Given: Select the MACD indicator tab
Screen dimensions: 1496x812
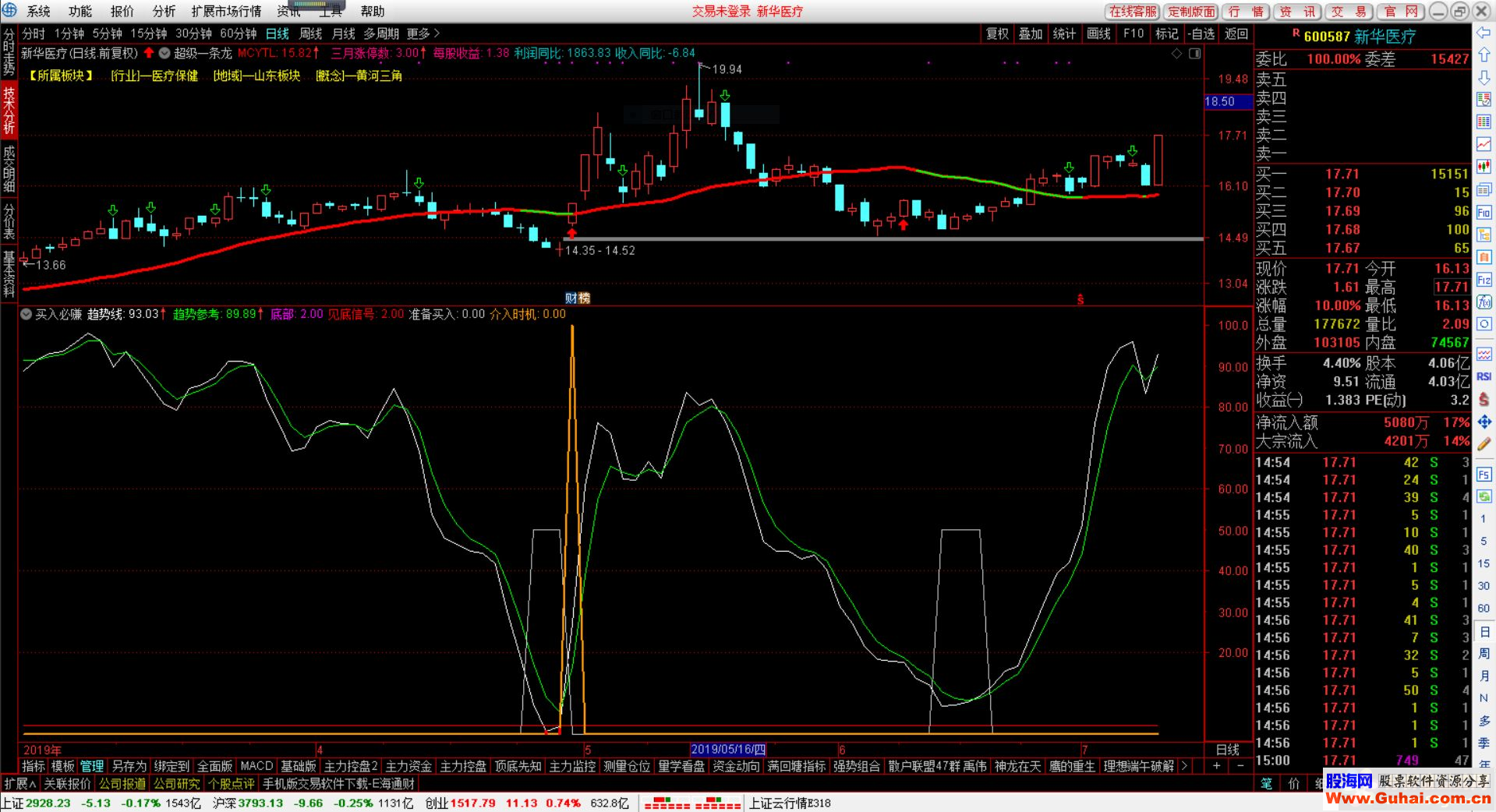Looking at the screenshot, I should coord(256,766).
